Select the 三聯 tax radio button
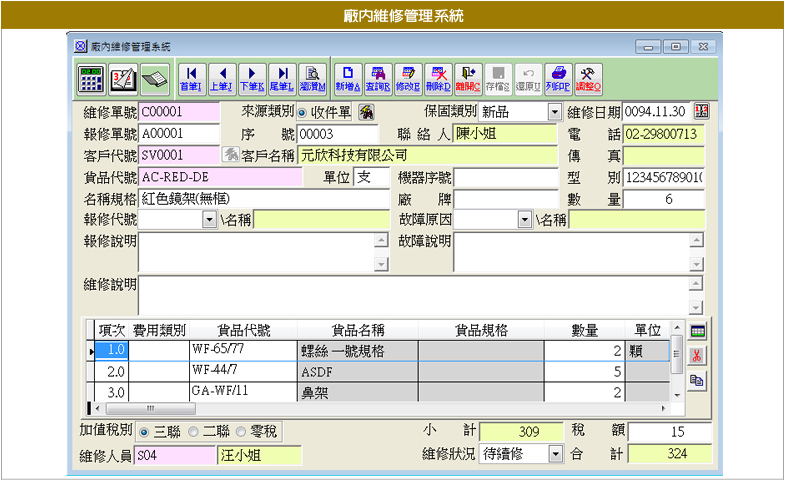This screenshot has height=484, width=786. [x=144, y=432]
